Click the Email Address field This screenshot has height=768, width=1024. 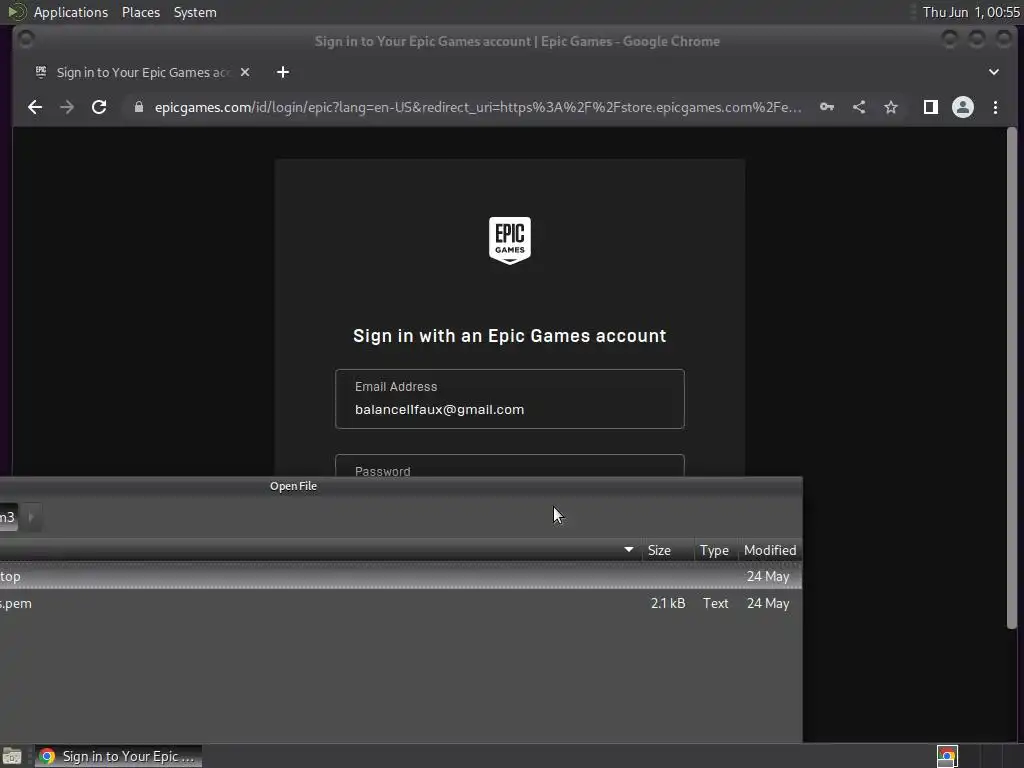tap(509, 399)
